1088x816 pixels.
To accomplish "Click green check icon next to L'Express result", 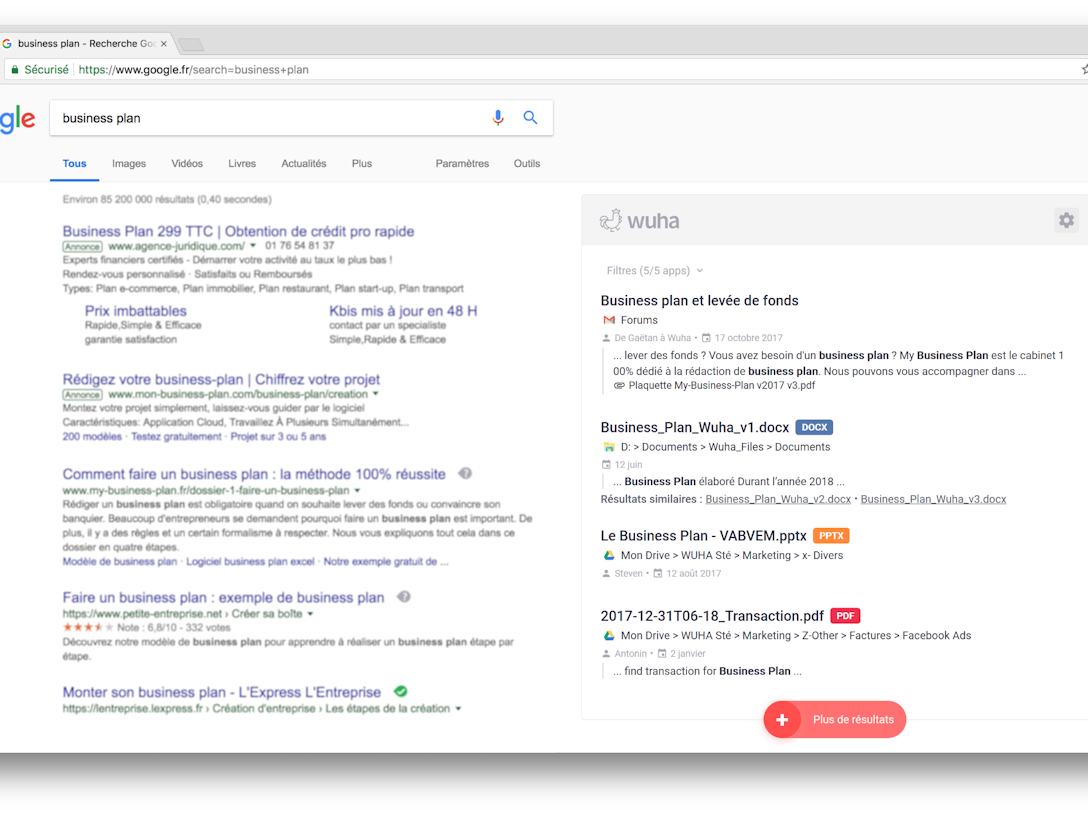I will (401, 691).
